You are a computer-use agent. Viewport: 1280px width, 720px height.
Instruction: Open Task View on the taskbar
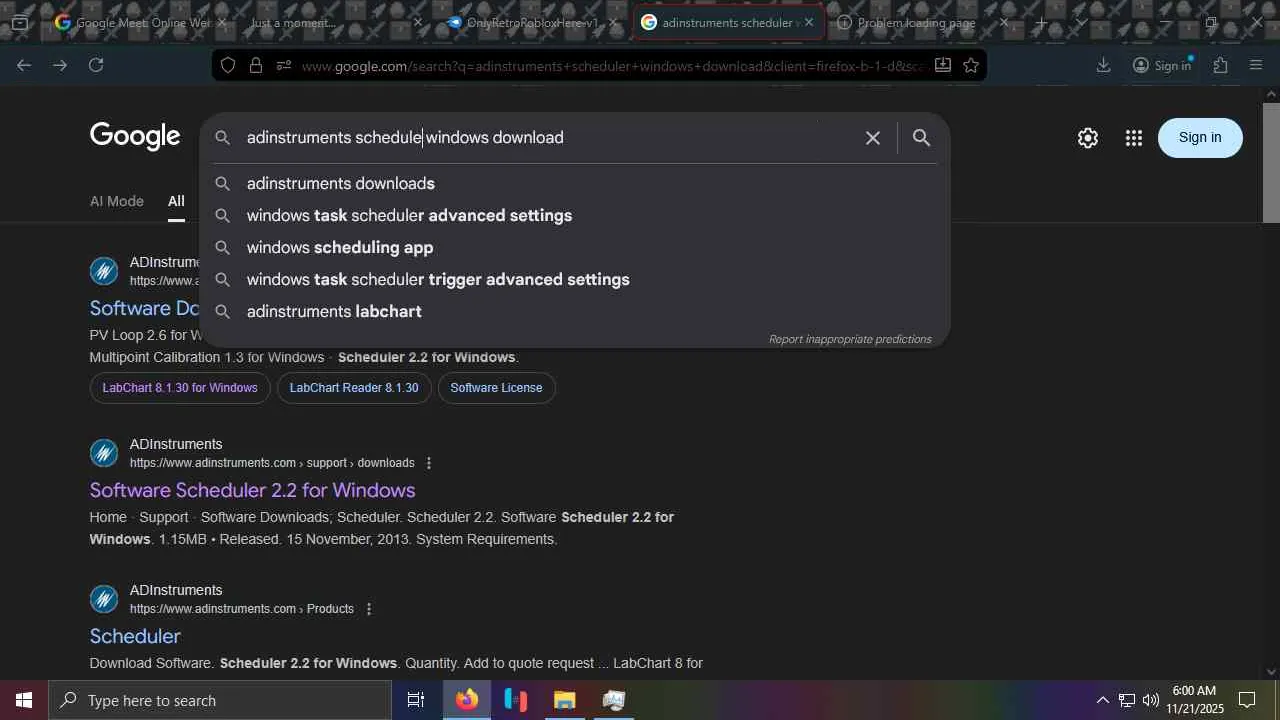[x=416, y=700]
